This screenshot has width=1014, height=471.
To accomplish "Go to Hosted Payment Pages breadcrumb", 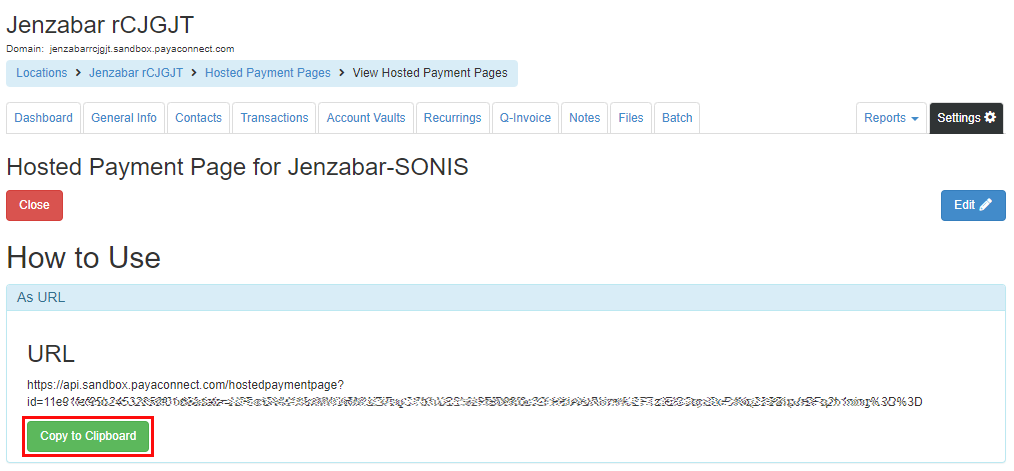I will [x=267, y=73].
